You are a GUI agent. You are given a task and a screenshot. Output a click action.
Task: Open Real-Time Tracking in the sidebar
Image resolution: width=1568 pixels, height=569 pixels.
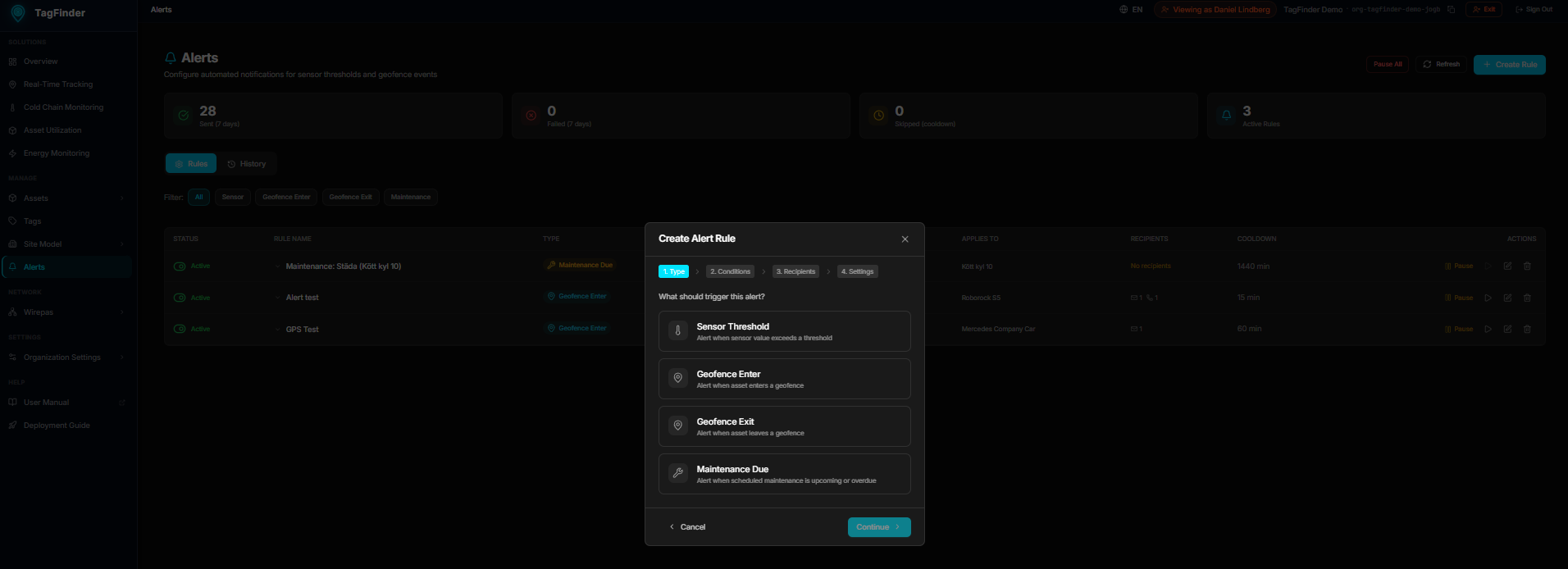coord(66,84)
